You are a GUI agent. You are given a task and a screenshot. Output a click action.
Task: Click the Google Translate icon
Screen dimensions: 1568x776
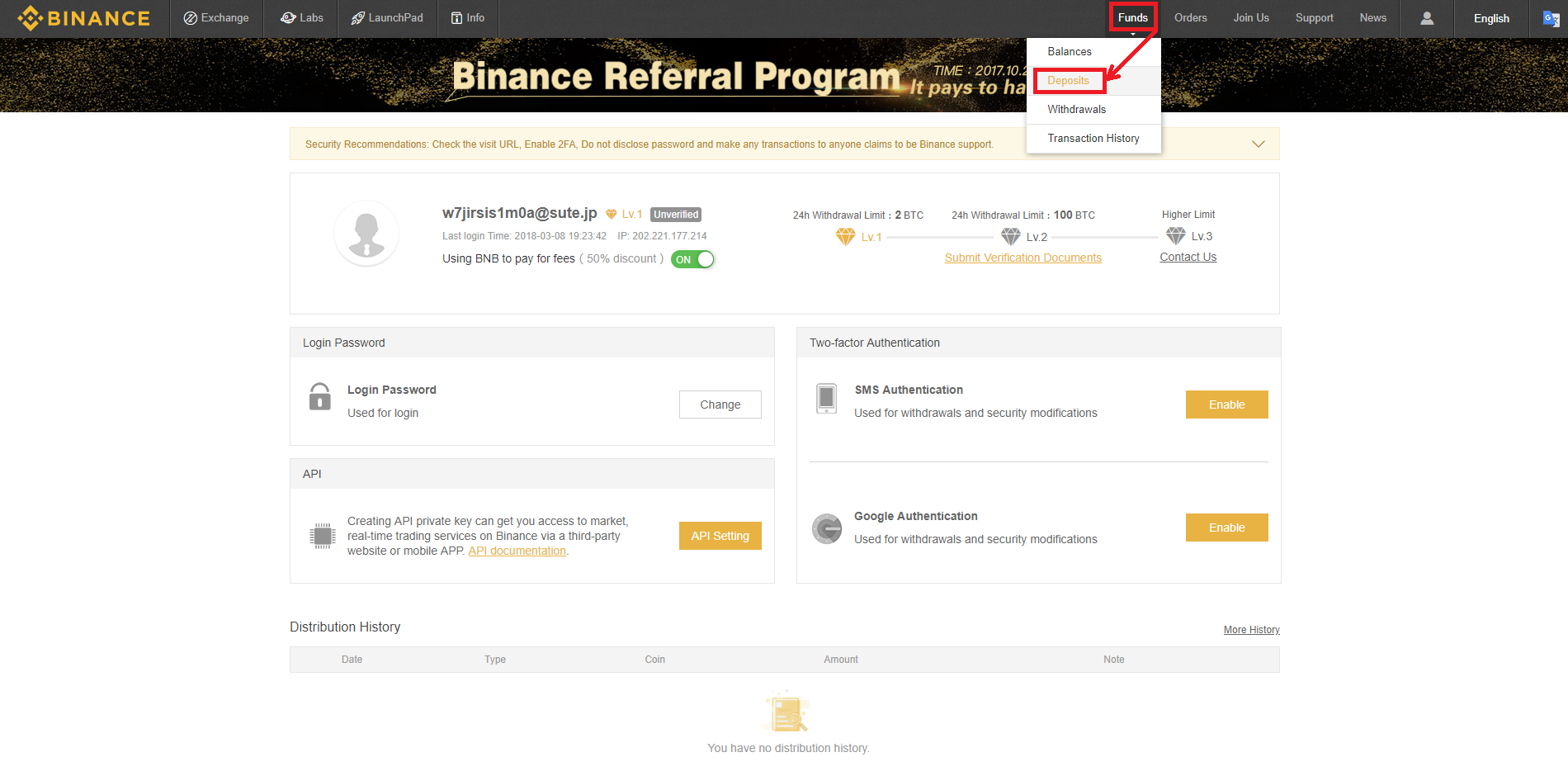tap(1551, 18)
